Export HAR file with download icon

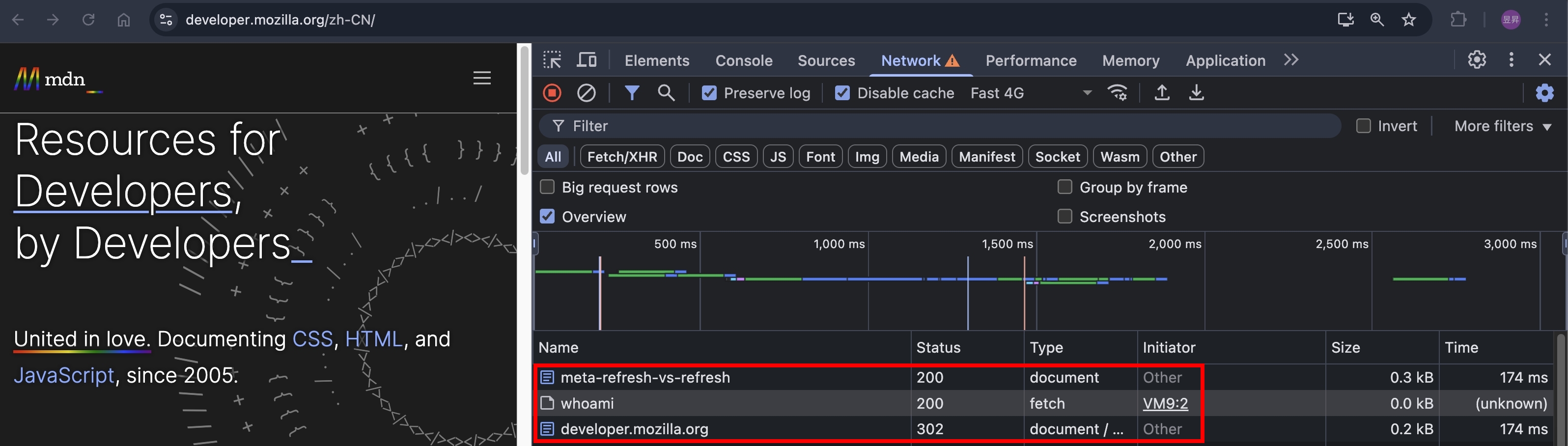pos(1197,93)
